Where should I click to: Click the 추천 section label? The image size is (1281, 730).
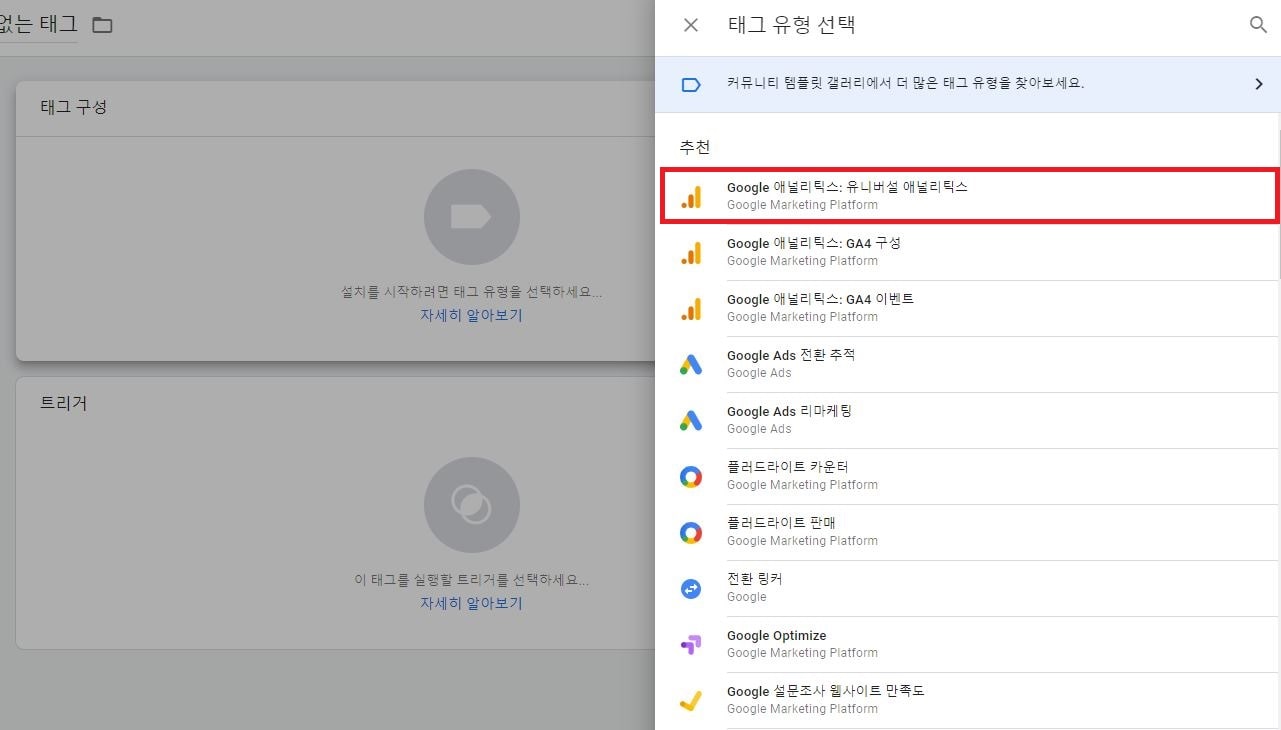click(x=695, y=147)
